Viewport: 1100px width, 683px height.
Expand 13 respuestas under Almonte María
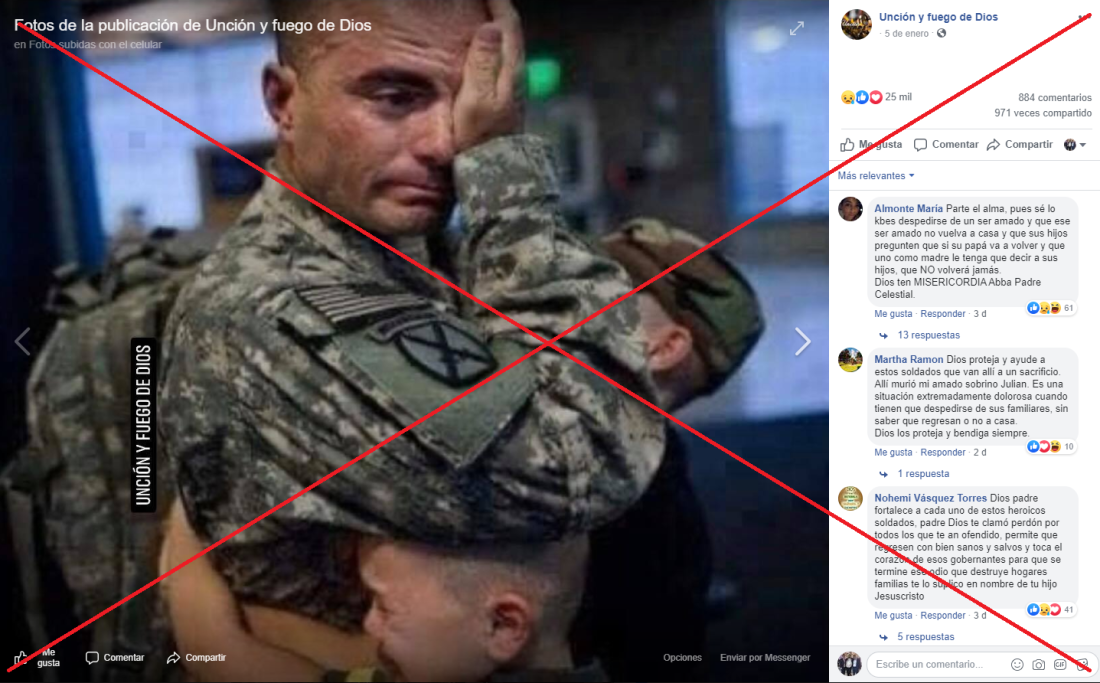(929, 335)
